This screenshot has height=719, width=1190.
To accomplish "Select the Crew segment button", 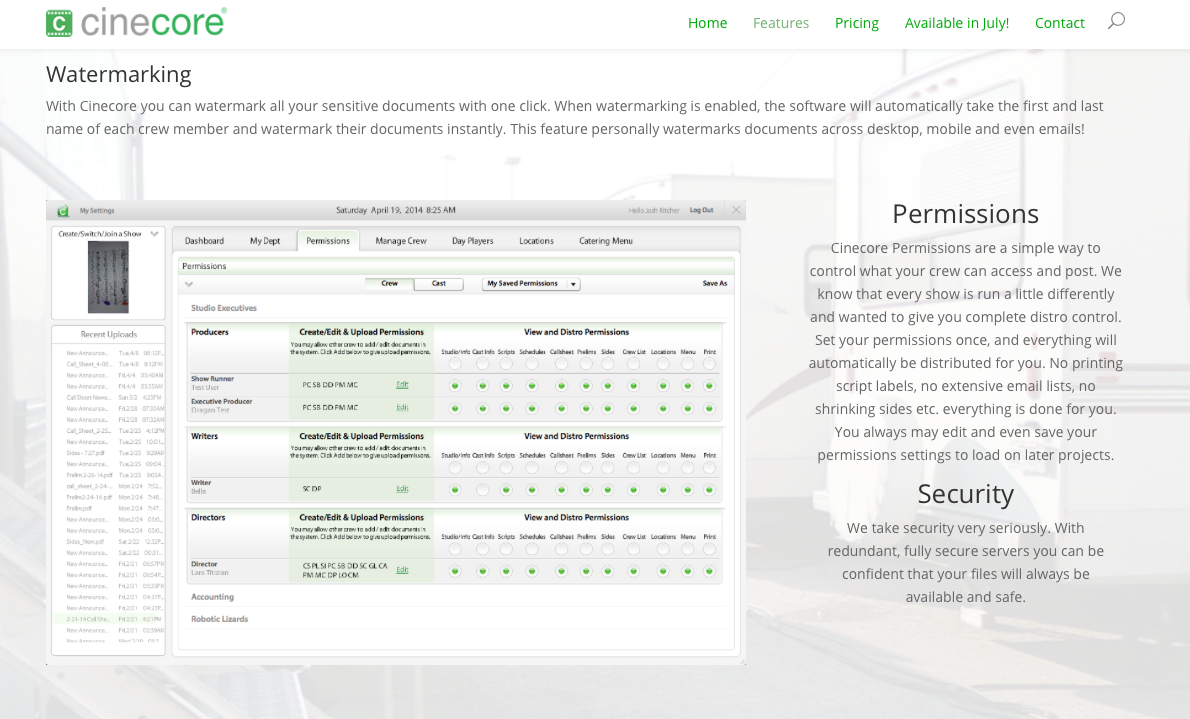I will click(x=389, y=283).
